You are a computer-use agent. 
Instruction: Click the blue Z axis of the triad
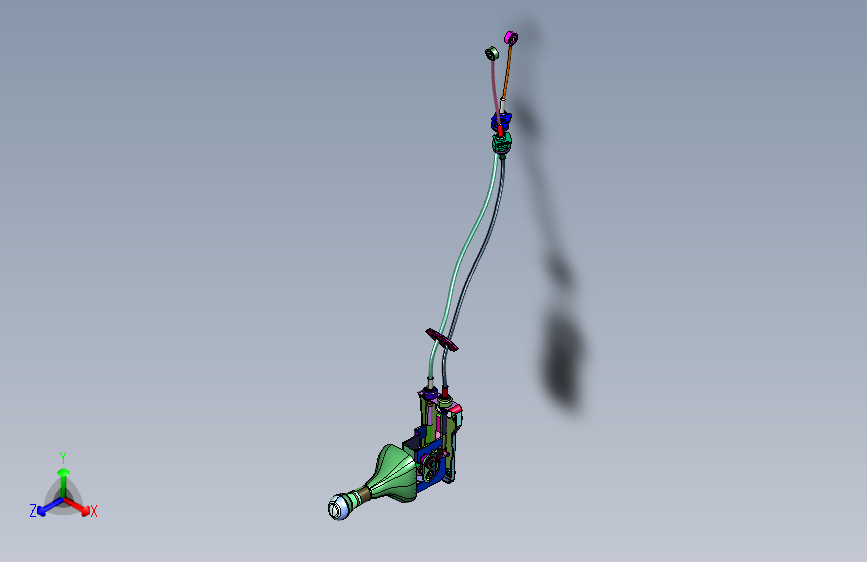click(51, 506)
